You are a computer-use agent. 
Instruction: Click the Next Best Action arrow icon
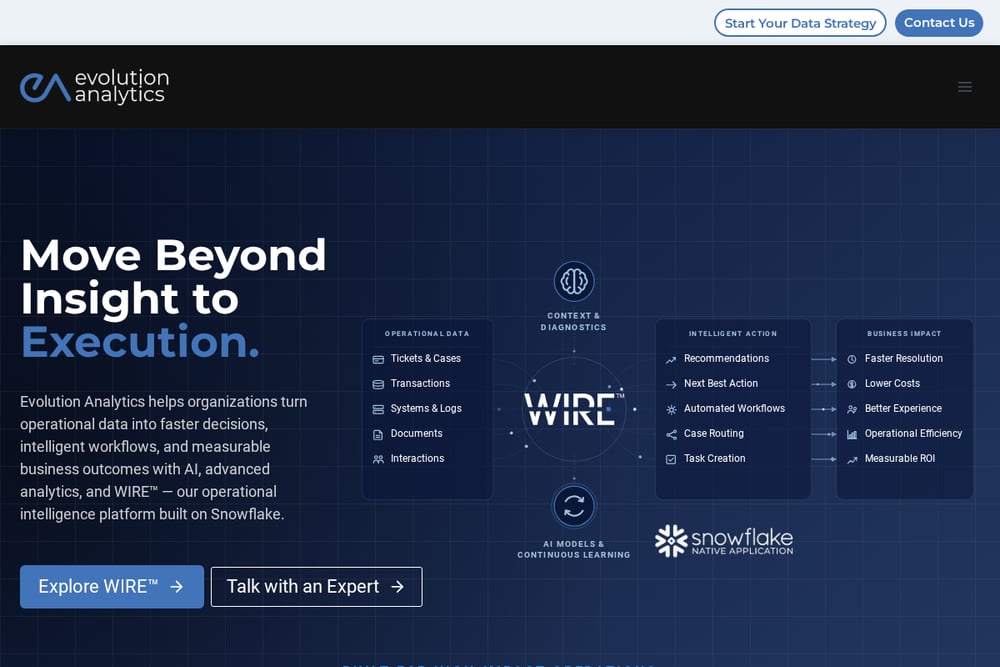[x=671, y=385]
